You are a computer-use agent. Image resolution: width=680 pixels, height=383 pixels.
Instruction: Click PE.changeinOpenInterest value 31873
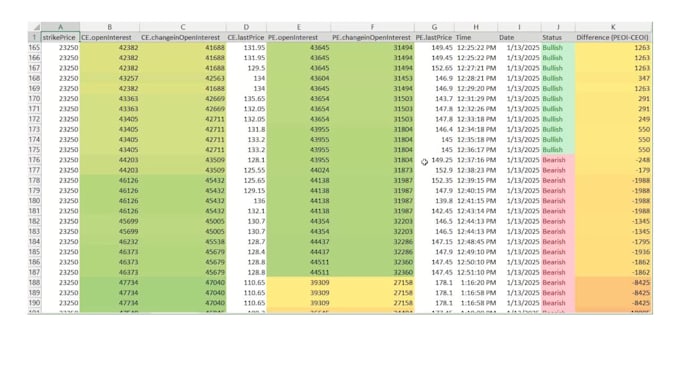(x=372, y=170)
